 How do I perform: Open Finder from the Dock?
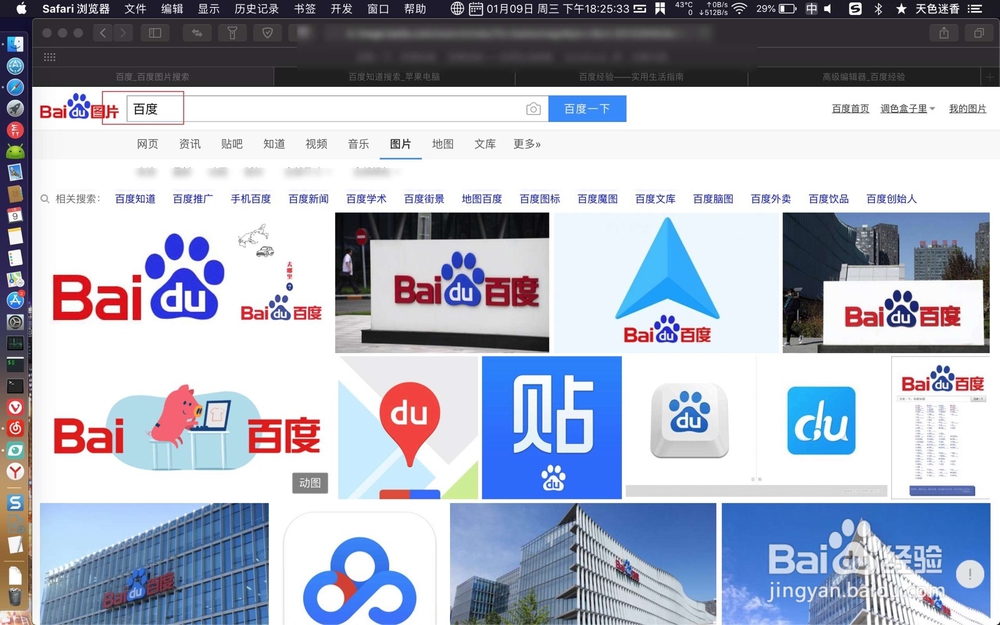pyautogui.click(x=15, y=44)
